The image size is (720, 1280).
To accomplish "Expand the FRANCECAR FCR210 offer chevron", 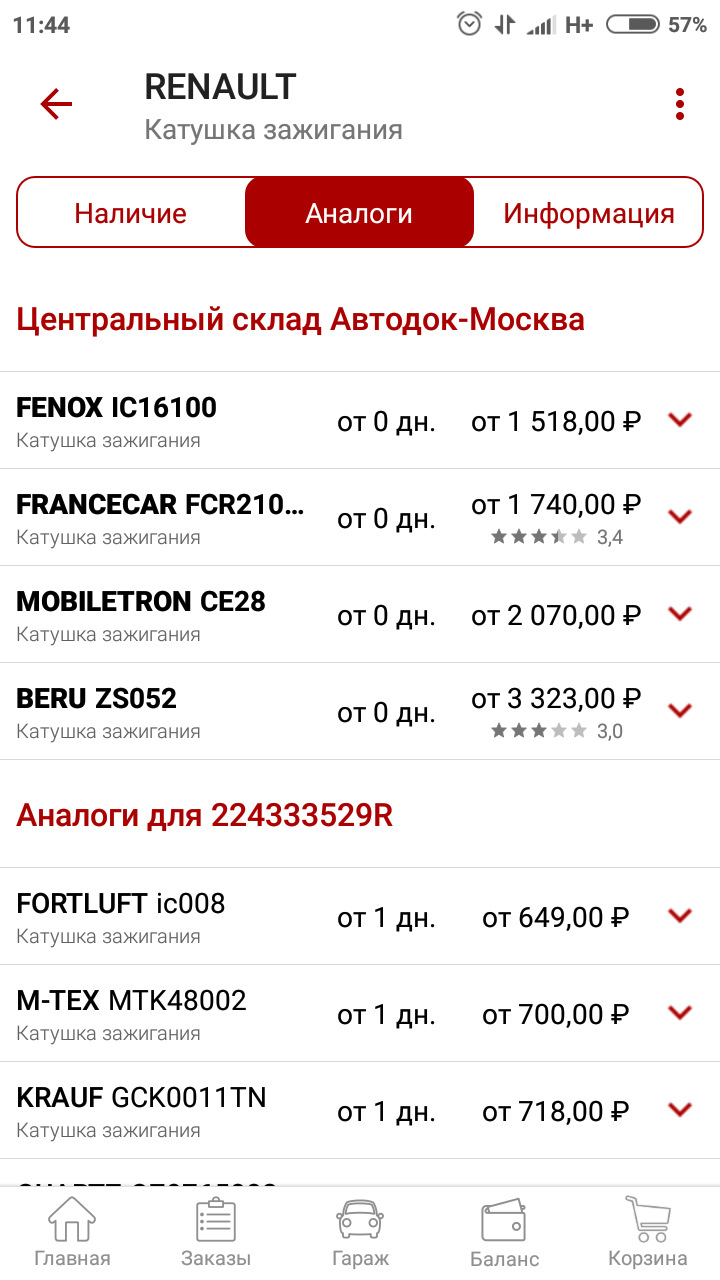I will [680, 517].
